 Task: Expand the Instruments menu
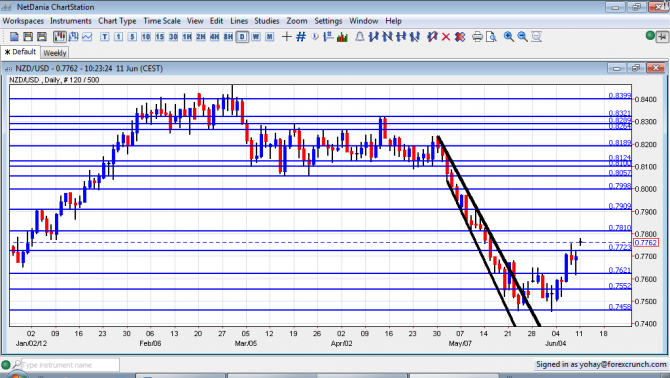tap(71, 21)
